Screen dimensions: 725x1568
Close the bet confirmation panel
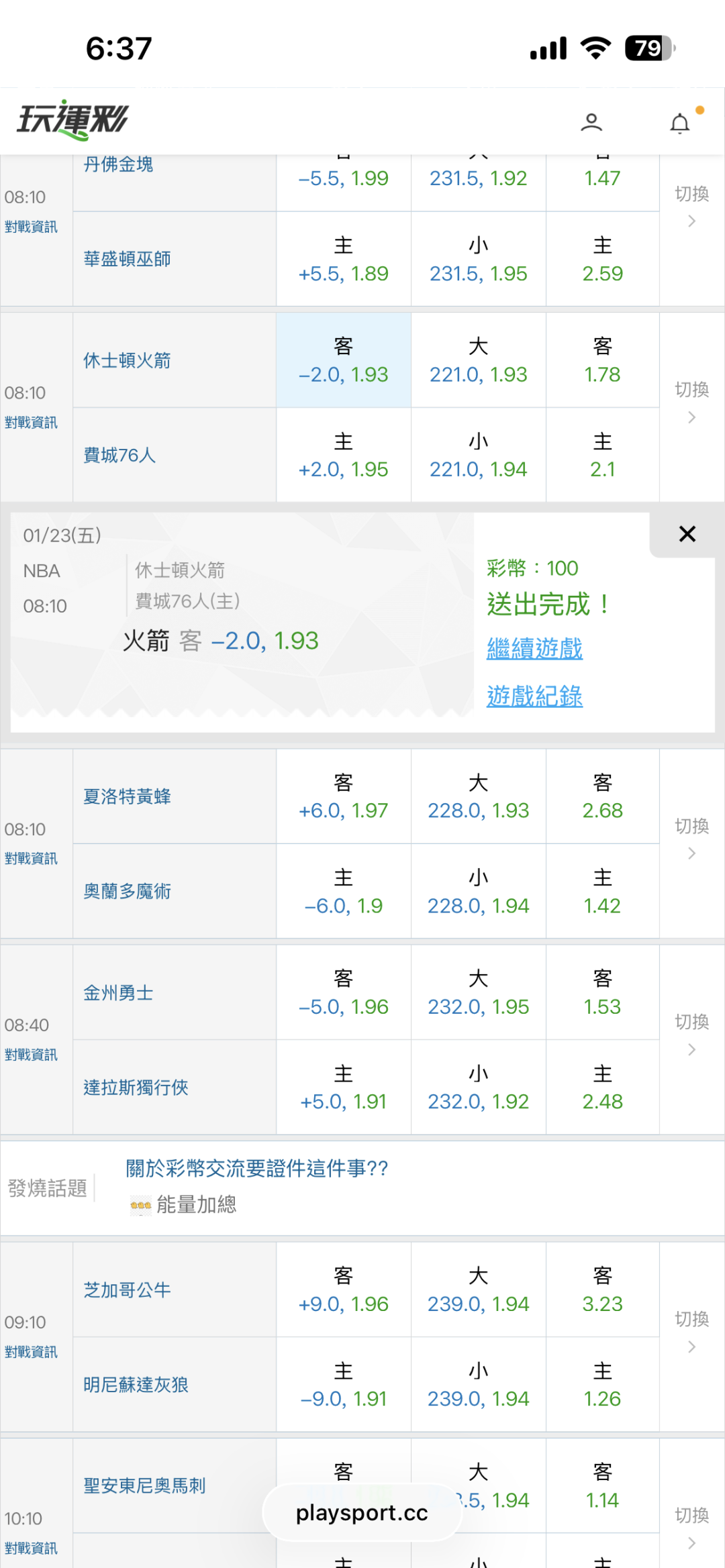click(x=687, y=534)
